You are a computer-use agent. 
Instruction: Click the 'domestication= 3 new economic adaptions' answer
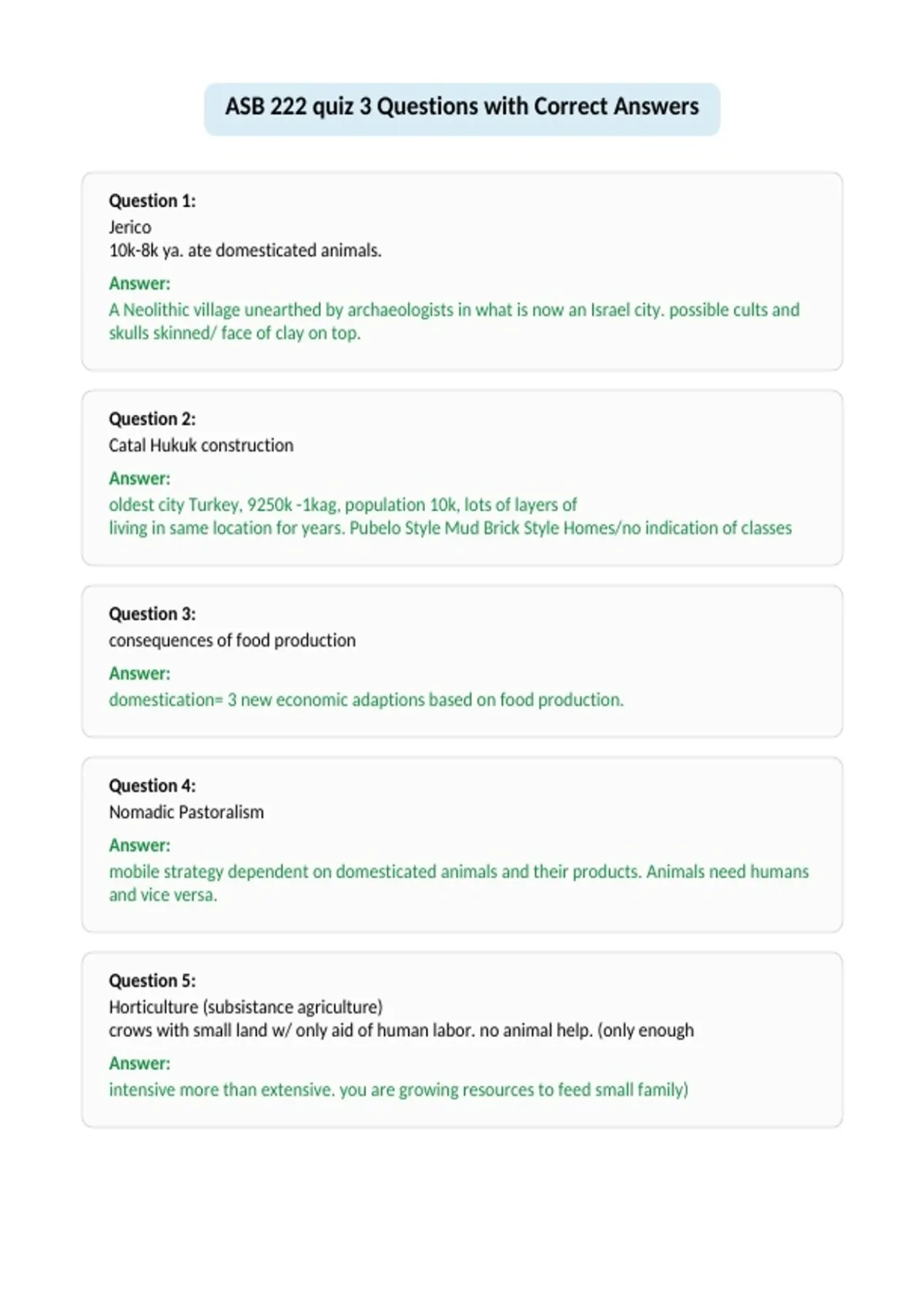[367, 700]
